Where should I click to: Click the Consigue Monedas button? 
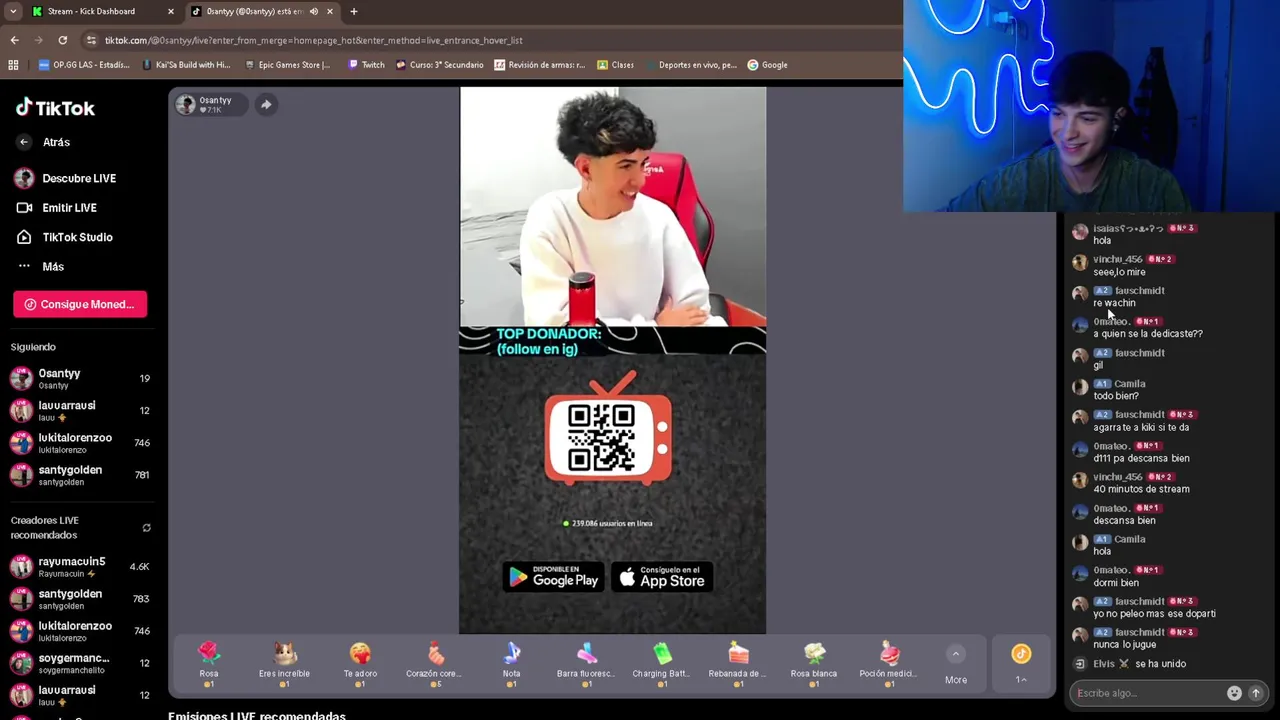[80, 304]
